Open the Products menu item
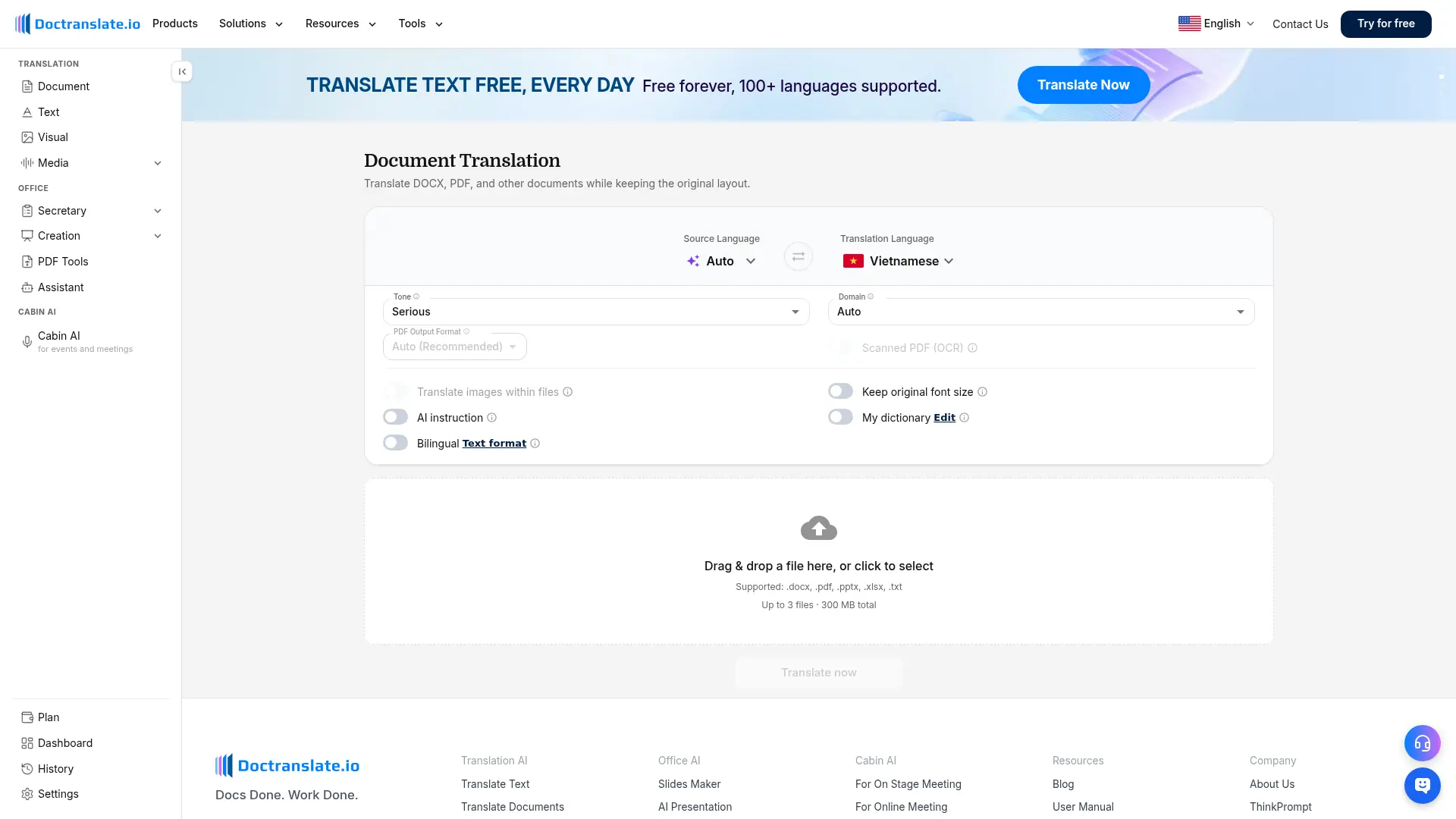 [x=175, y=24]
